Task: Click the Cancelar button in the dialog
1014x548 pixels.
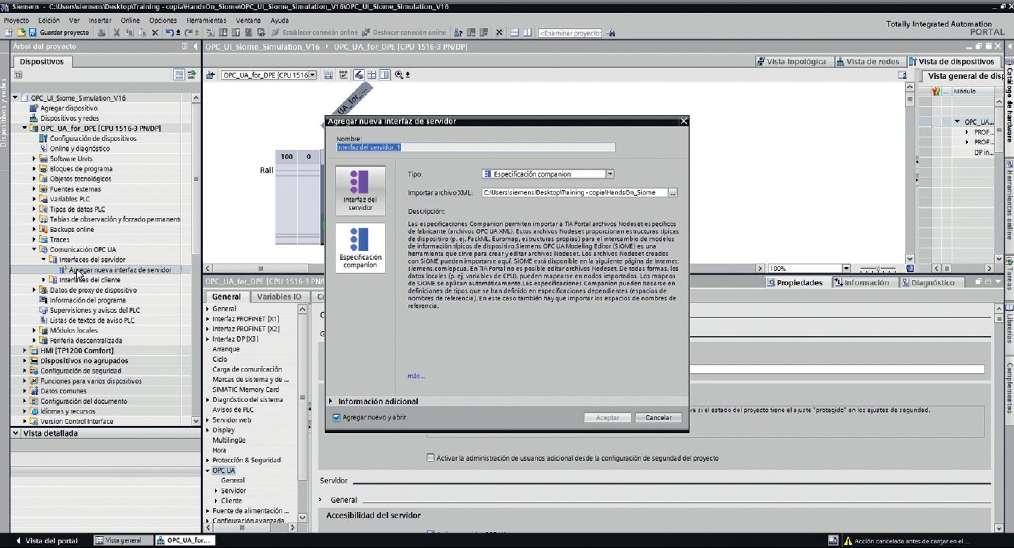Action: pyautogui.click(x=658, y=417)
